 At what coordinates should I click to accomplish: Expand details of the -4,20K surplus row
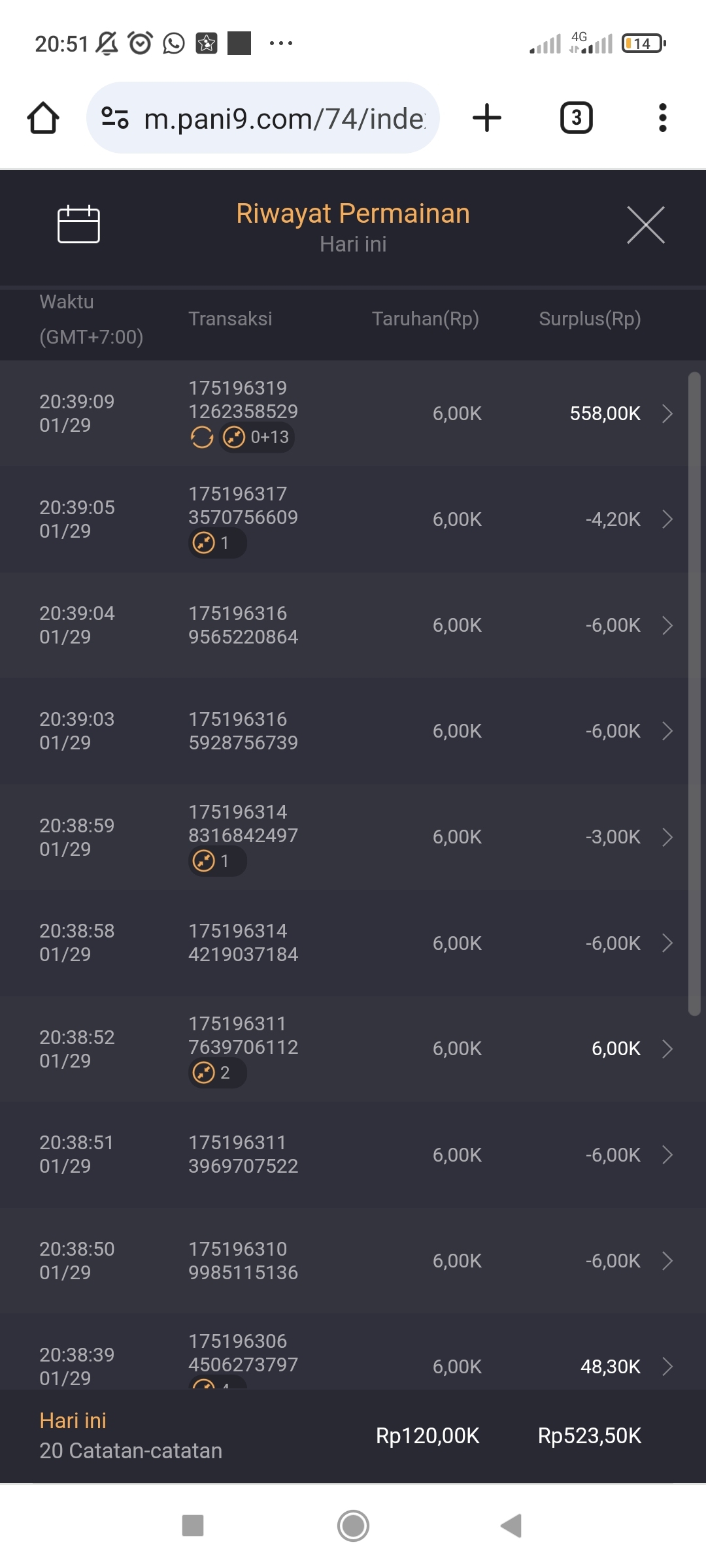pos(667,519)
